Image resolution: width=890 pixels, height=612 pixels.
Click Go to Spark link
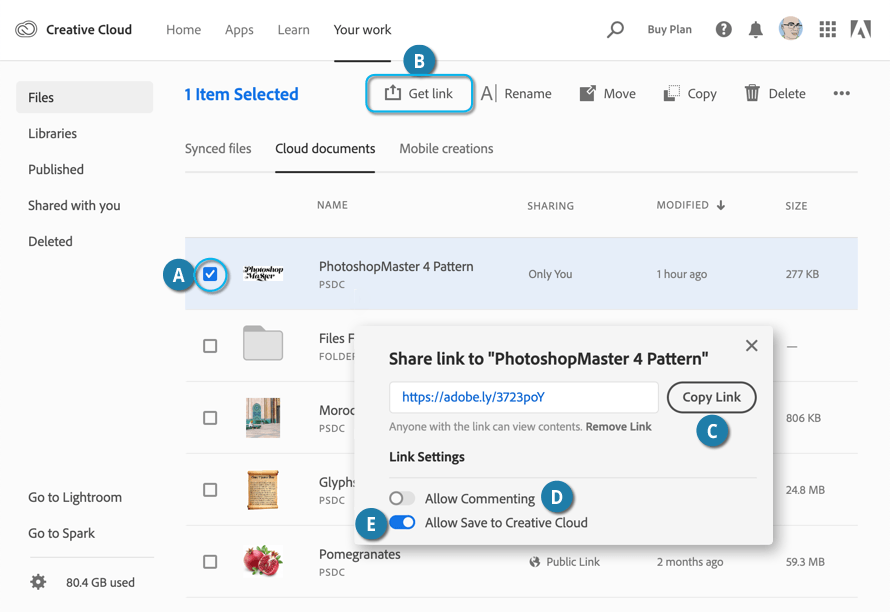click(61, 533)
